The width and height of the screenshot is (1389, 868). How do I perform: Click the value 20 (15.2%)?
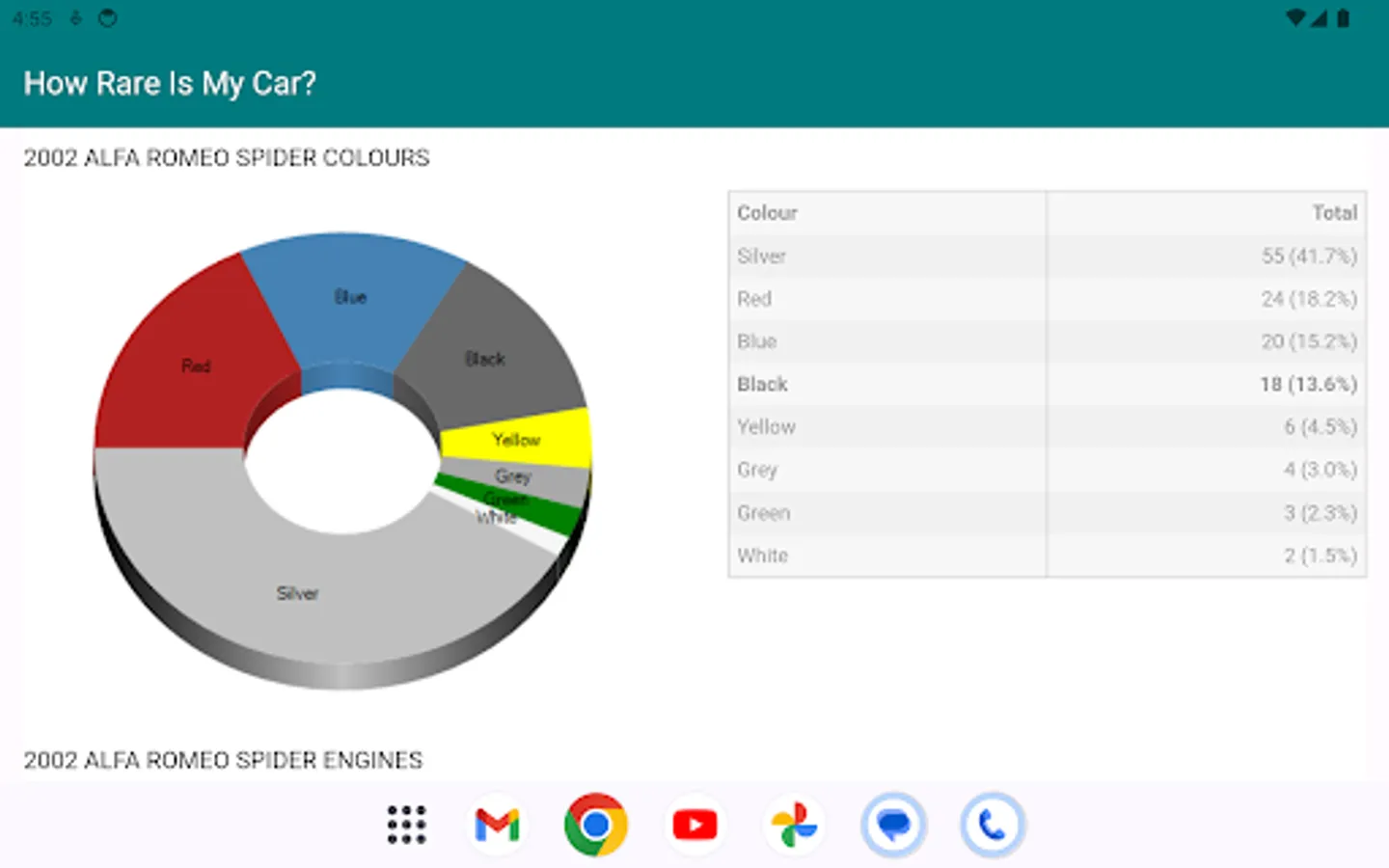point(1309,341)
